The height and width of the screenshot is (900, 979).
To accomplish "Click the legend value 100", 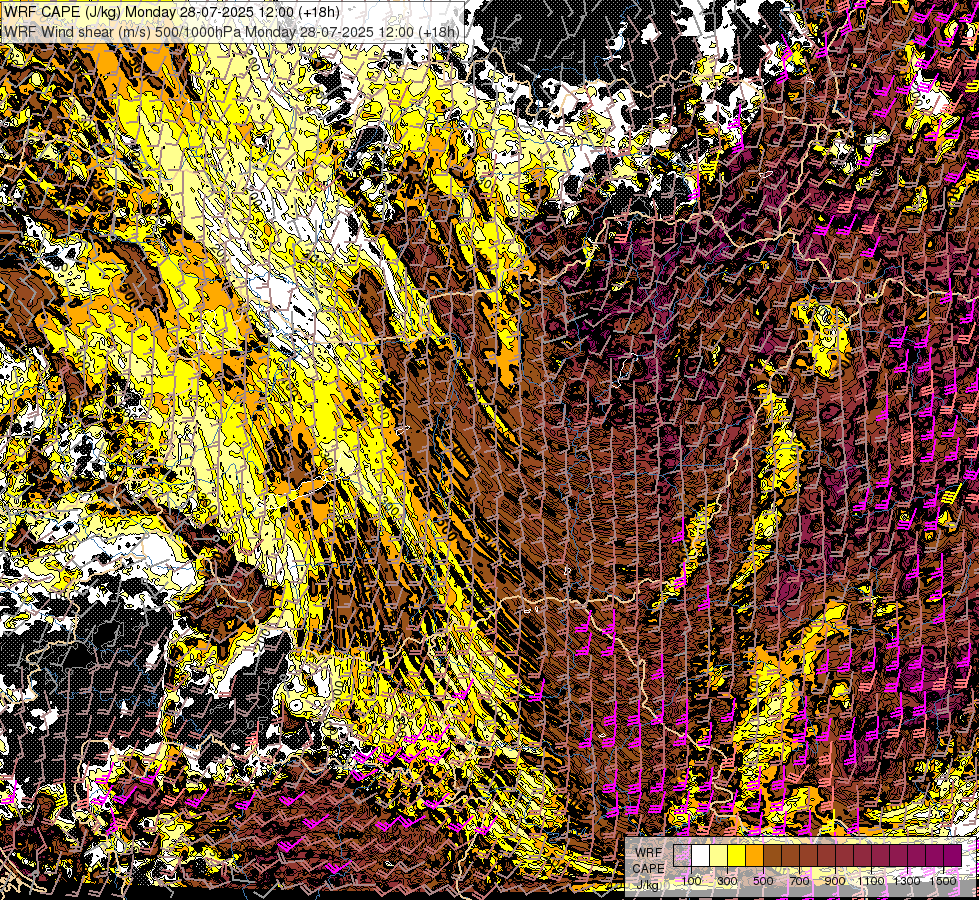I will (x=691, y=881).
